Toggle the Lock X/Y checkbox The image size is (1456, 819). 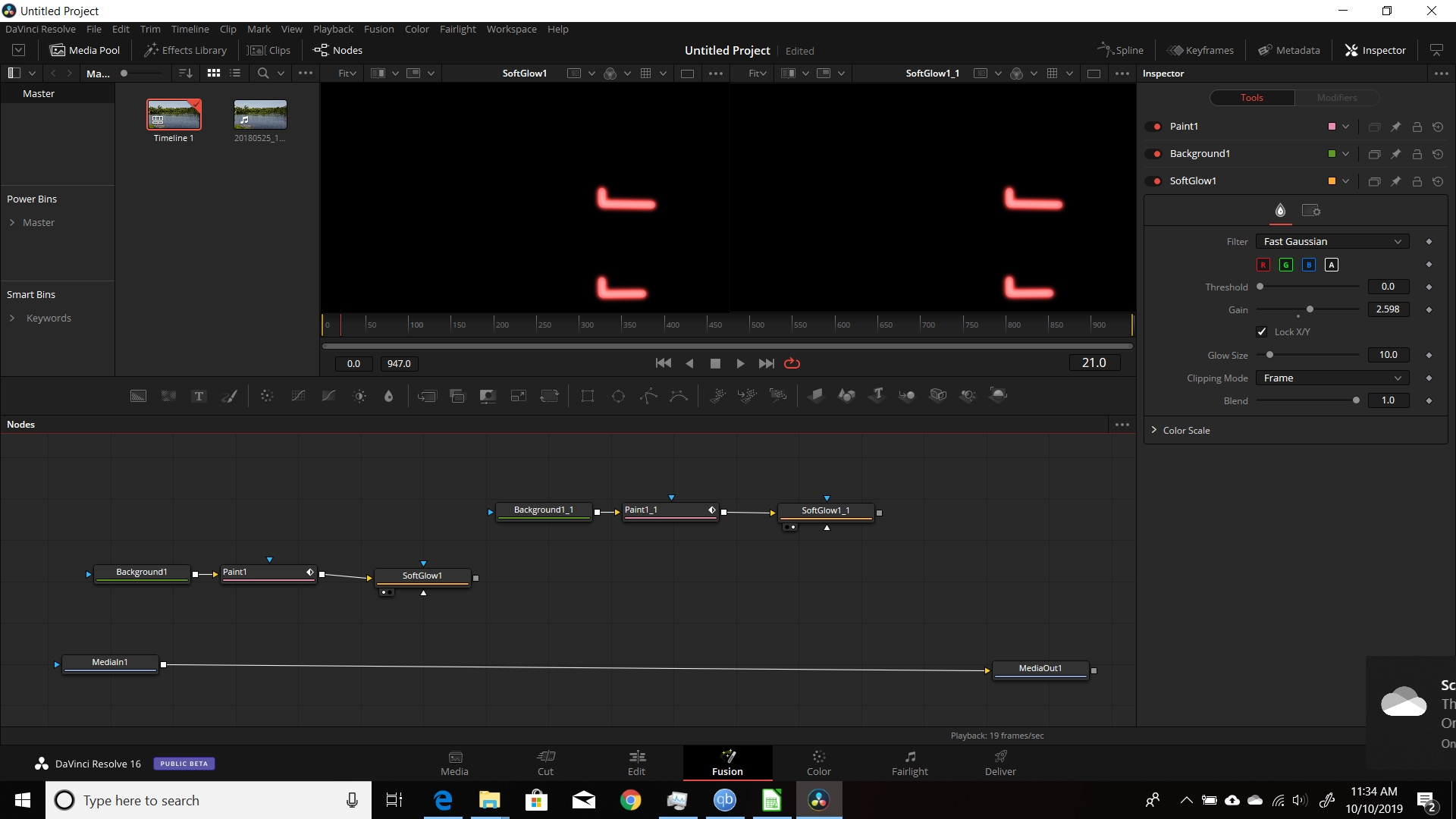click(x=1262, y=331)
